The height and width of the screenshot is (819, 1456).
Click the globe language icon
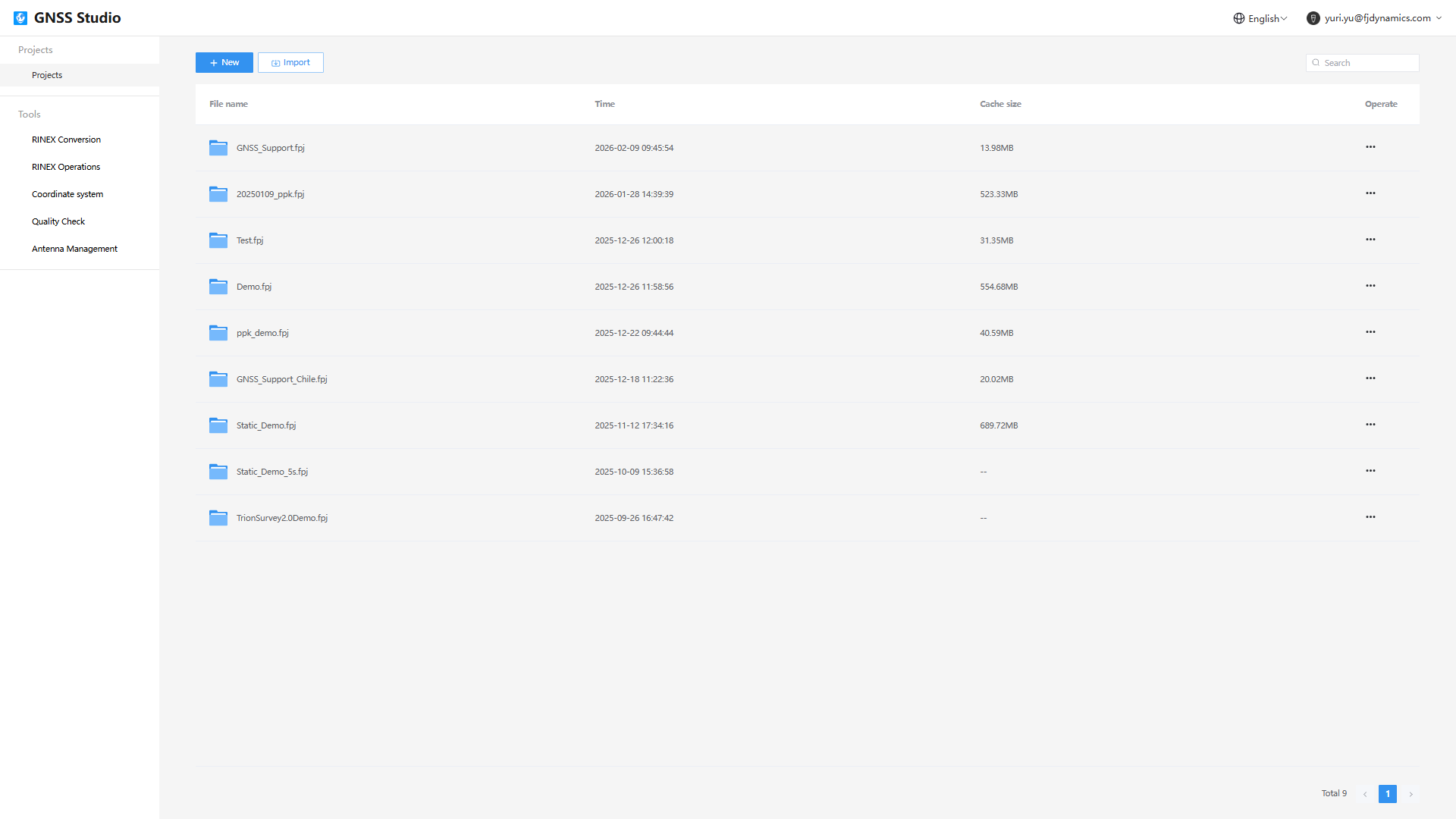coord(1239,18)
